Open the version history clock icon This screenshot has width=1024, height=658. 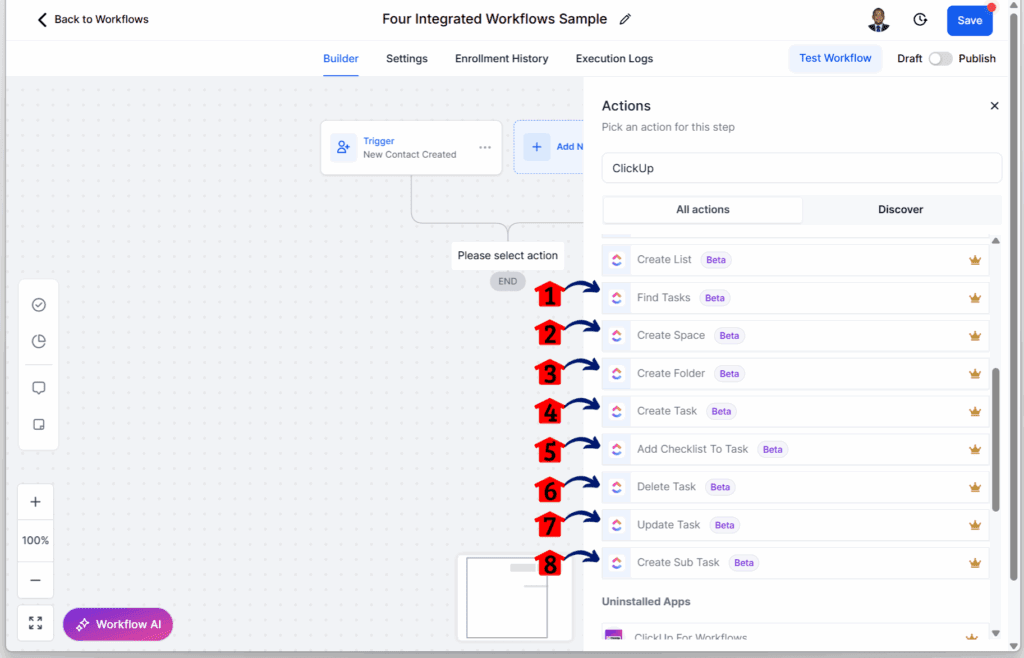(920, 20)
